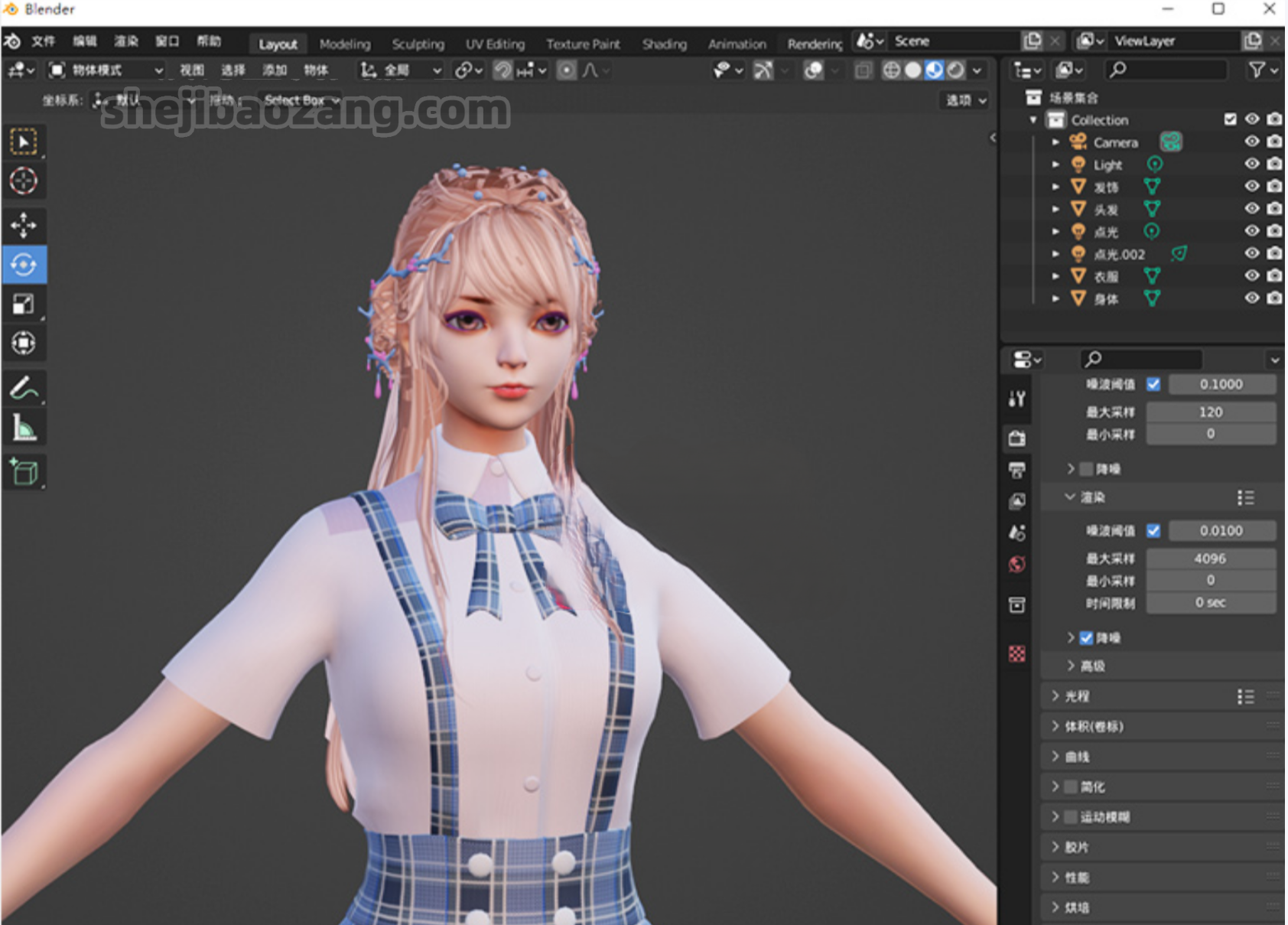
Task: Disable the render denoise checkbox
Action: (1086, 637)
